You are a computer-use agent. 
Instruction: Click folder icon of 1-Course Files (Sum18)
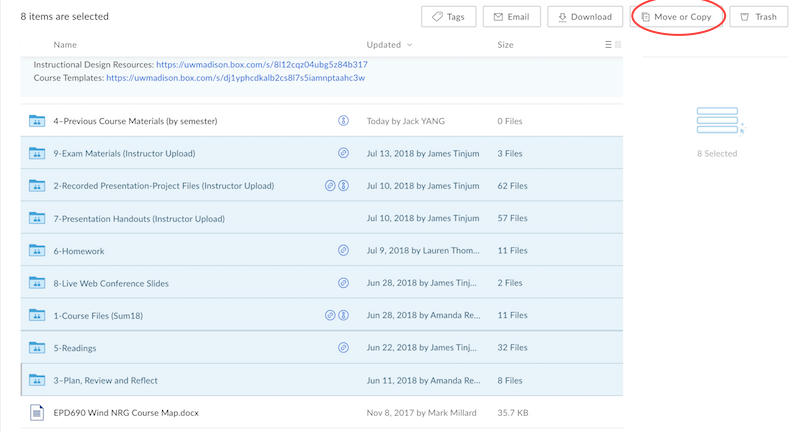tap(37, 315)
